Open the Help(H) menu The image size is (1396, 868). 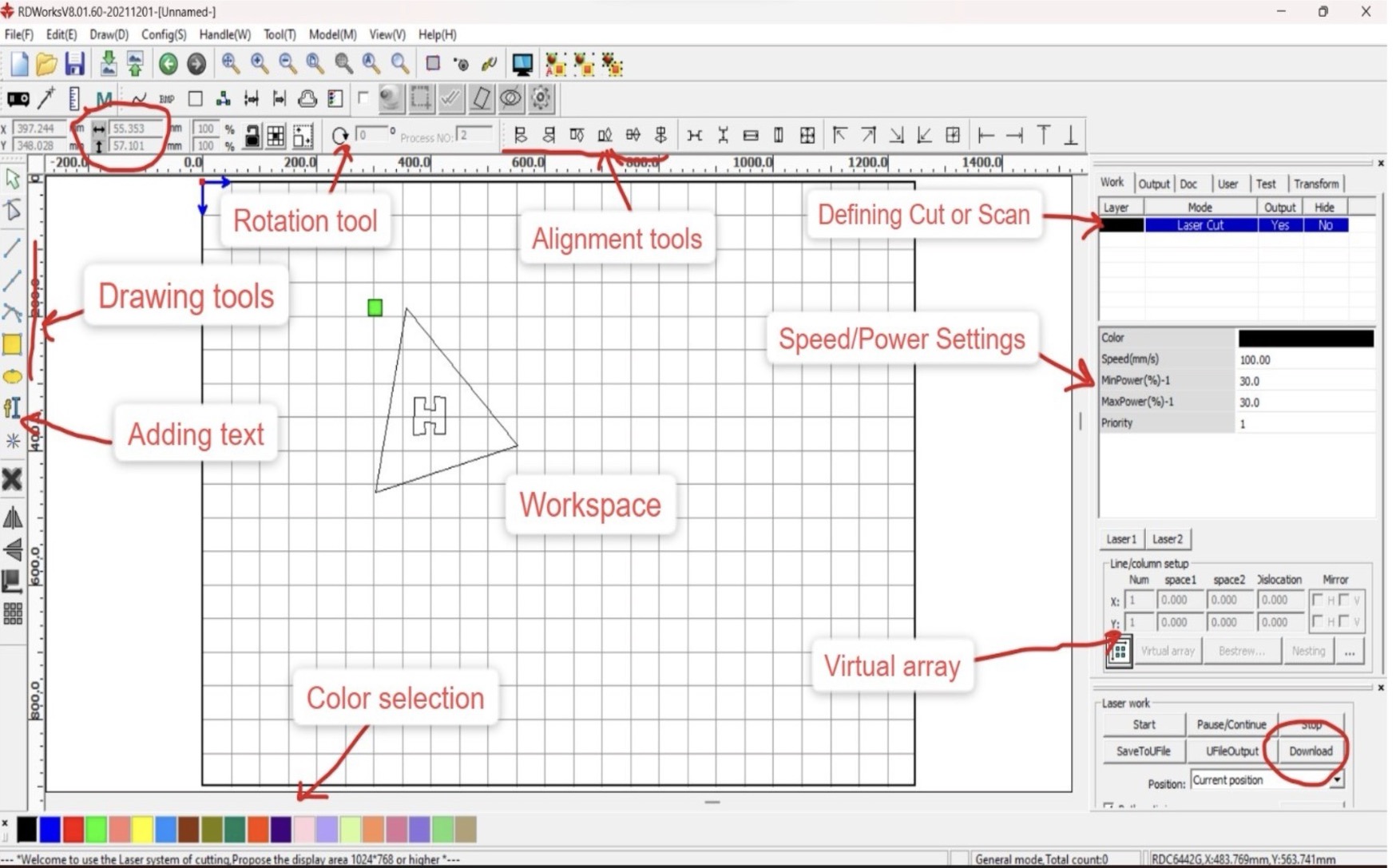click(438, 34)
